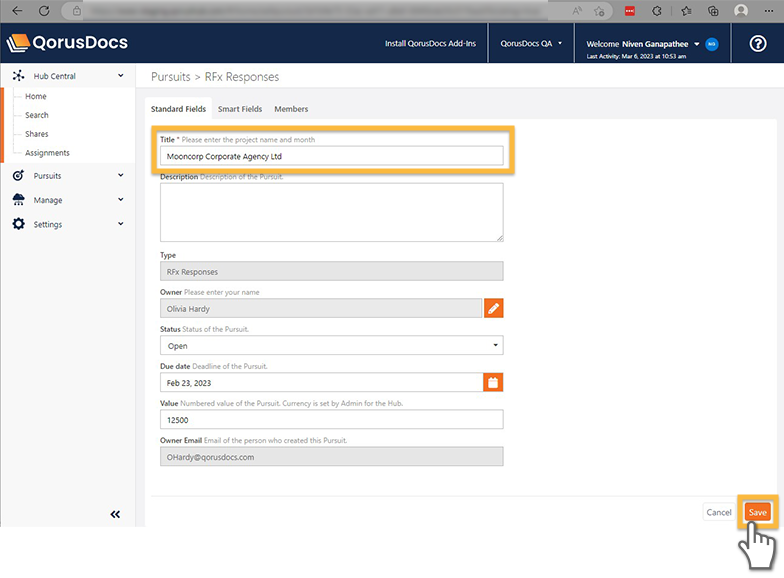This screenshot has height=578, width=784.
Task: Open the browser favorites list icon
Action: point(686,10)
